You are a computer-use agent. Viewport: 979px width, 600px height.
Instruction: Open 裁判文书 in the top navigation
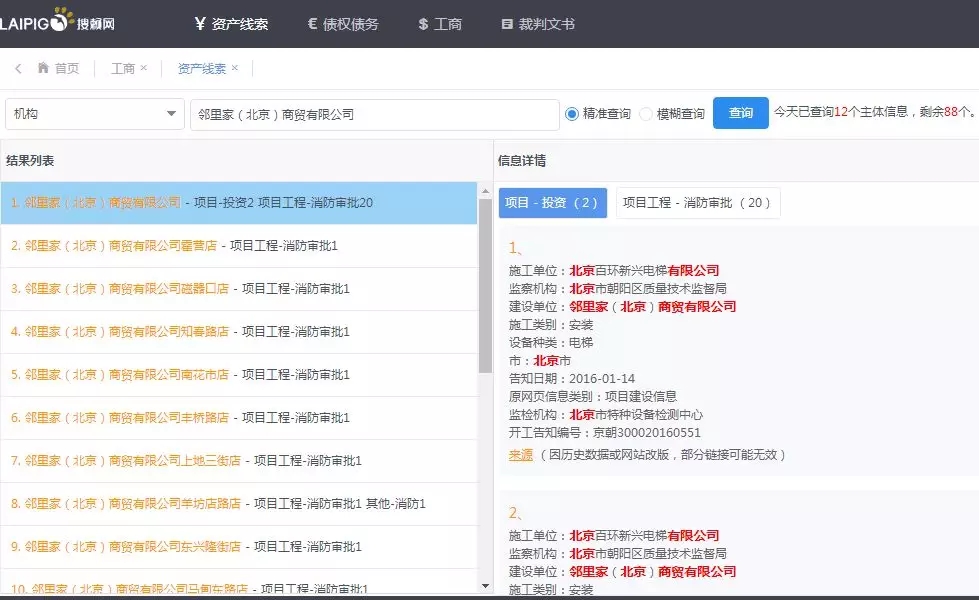[538, 24]
